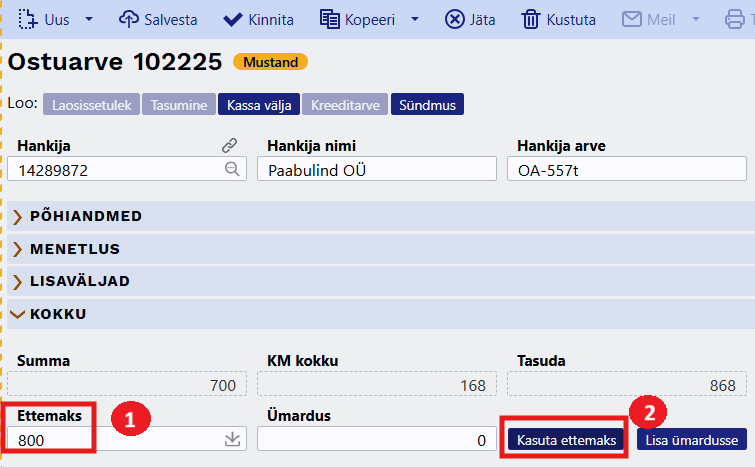Confirm document with Kinnita label
The height and width of the screenshot is (467, 755).
271,20
